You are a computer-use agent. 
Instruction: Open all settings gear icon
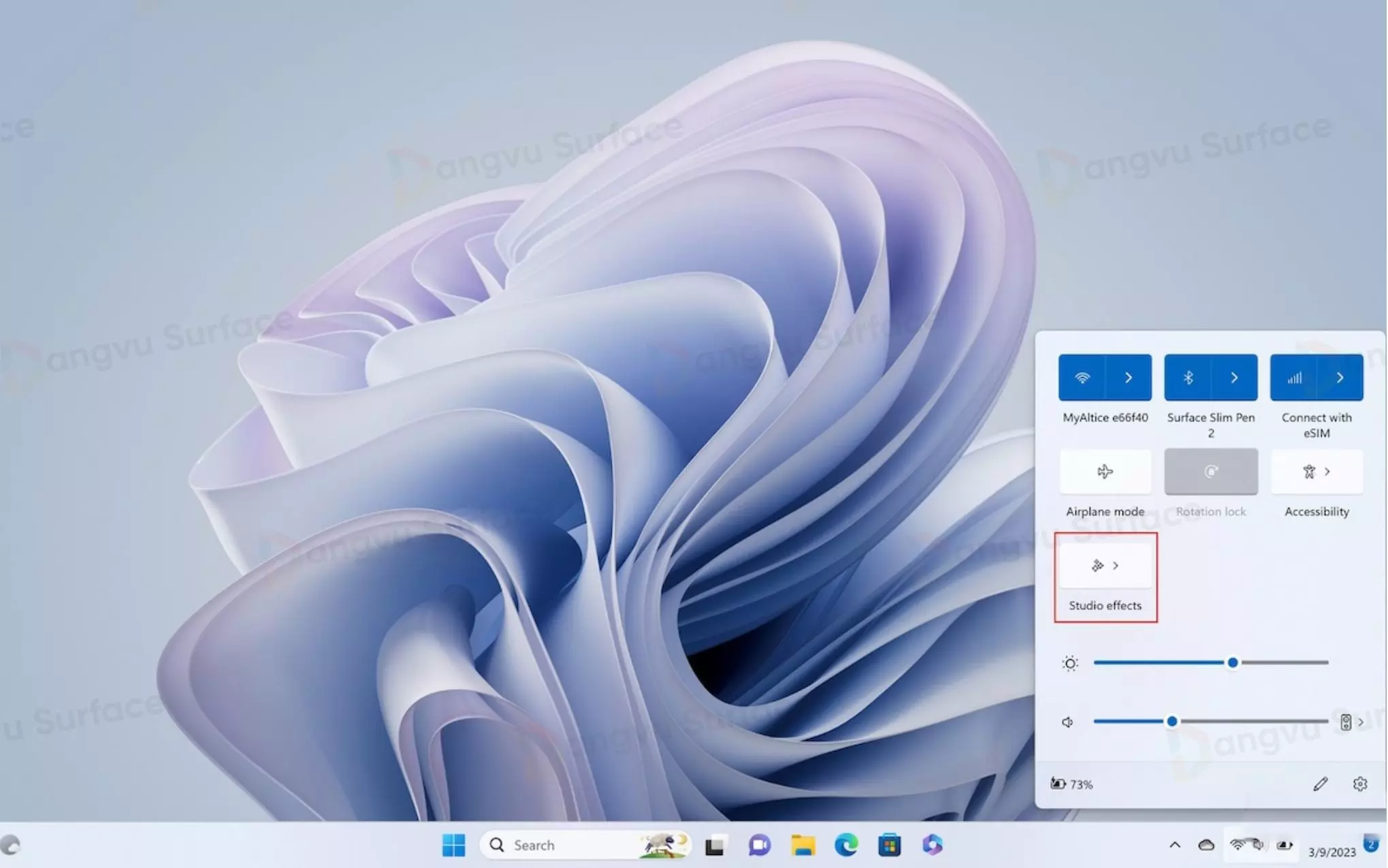point(1359,784)
